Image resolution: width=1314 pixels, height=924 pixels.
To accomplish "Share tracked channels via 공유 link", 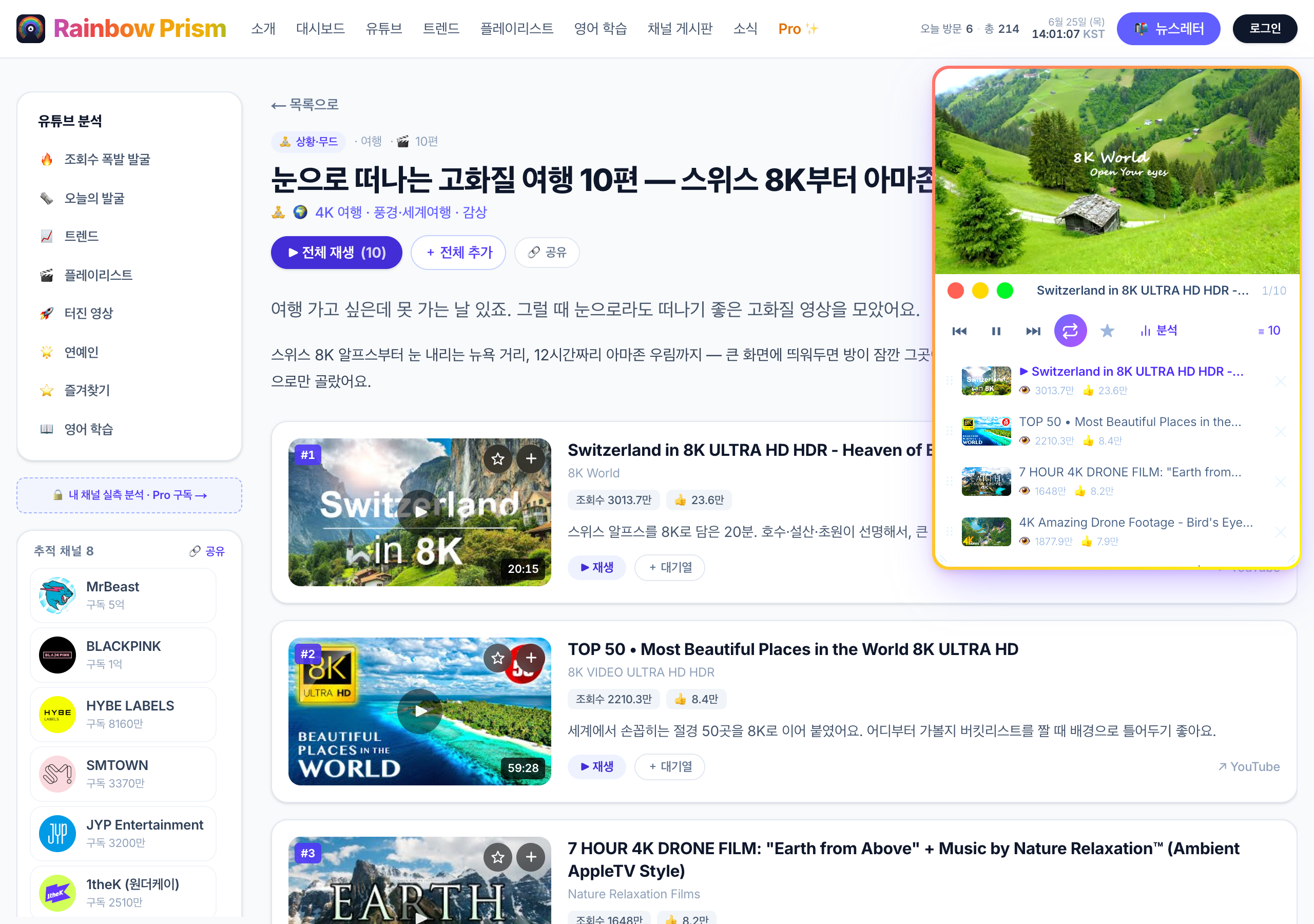I will (207, 551).
